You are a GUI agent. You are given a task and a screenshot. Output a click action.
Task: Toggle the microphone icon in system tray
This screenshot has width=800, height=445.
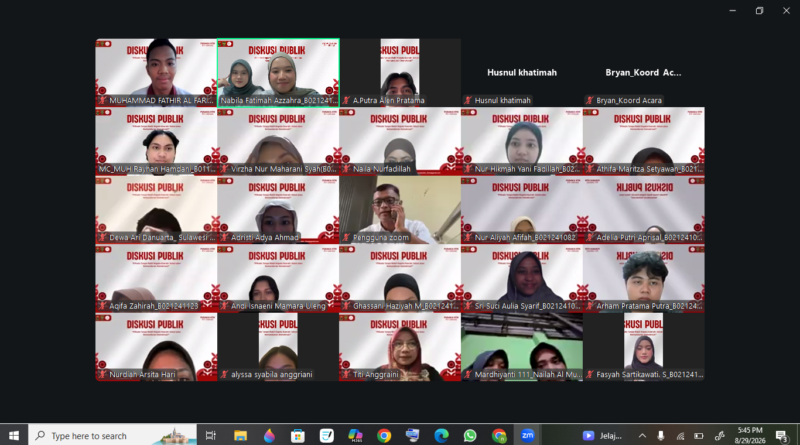tap(661, 436)
